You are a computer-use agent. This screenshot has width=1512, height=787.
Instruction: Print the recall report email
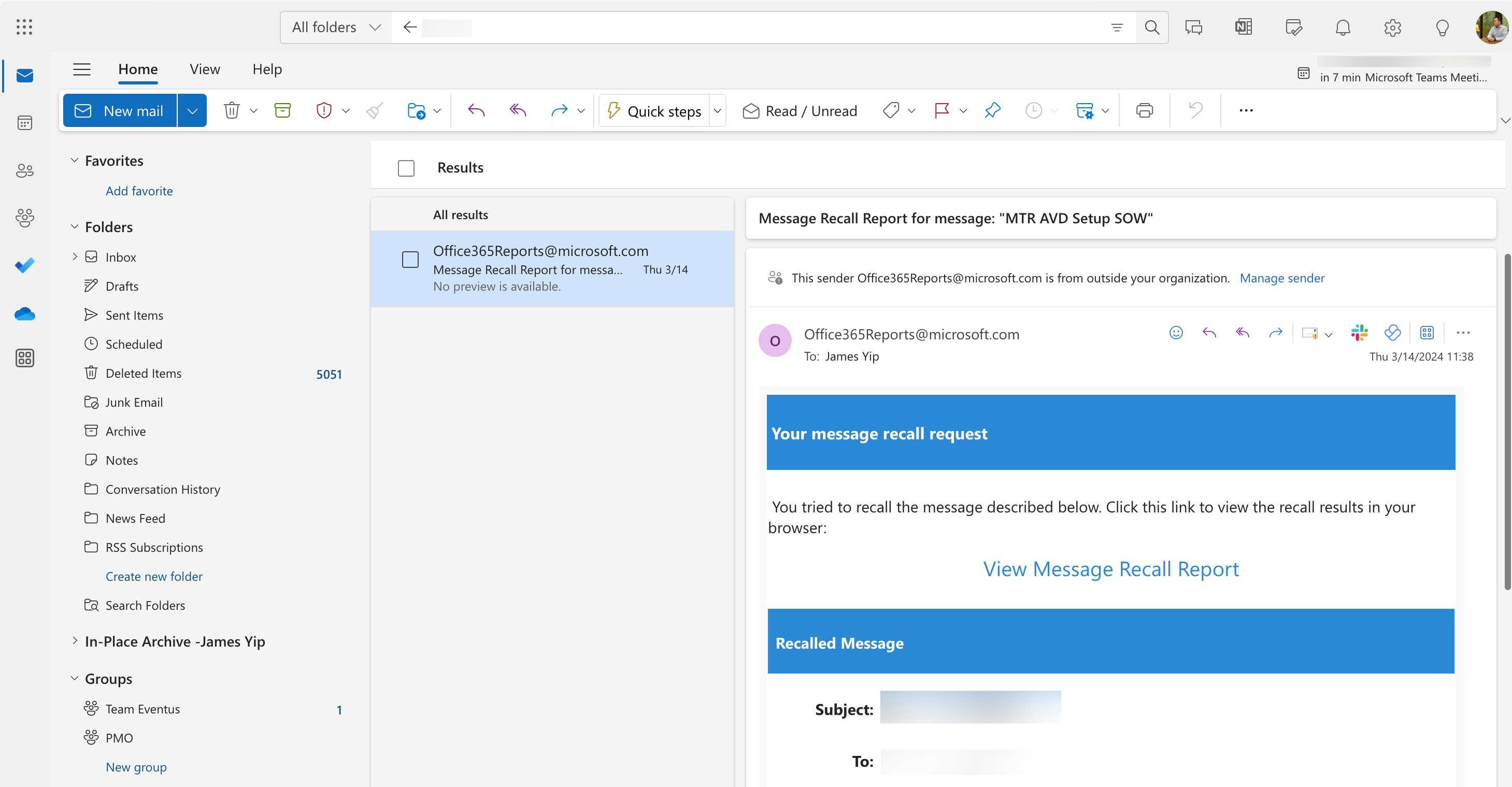tap(1144, 110)
